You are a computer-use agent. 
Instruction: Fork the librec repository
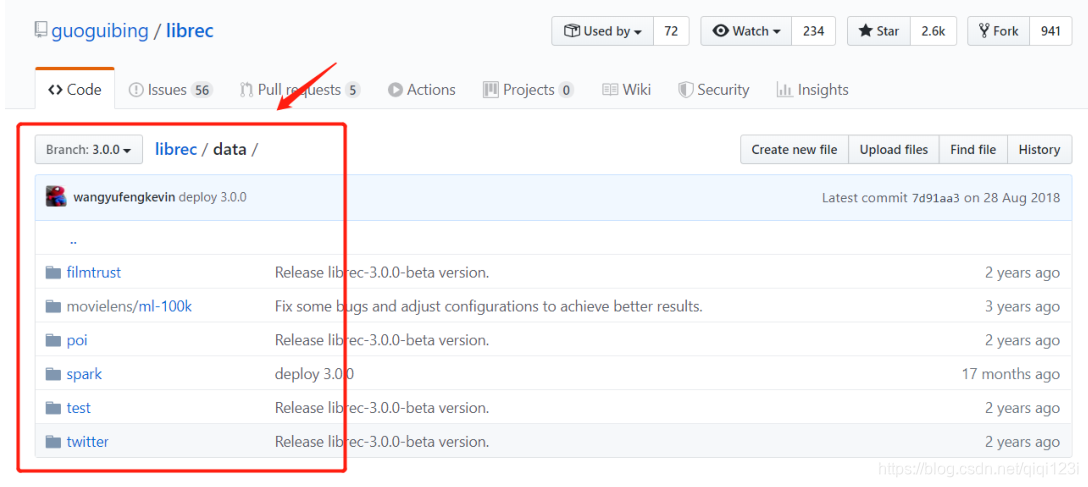point(999,31)
